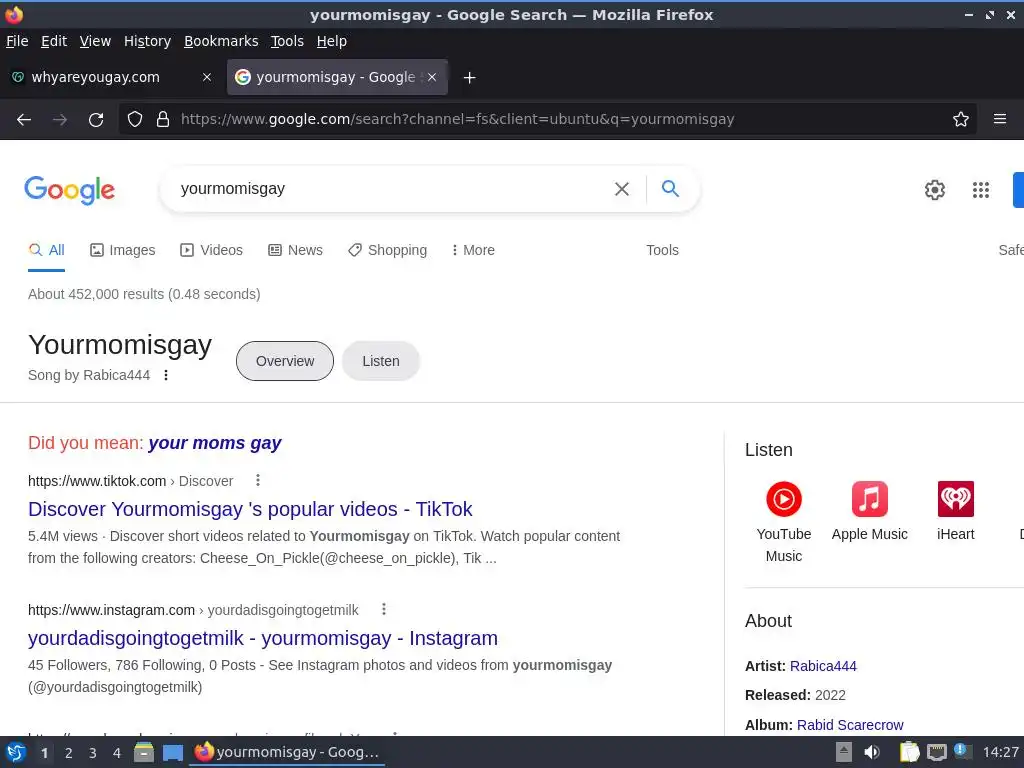The height and width of the screenshot is (768, 1024).
Task: Switch to the whyareyougay.com tab
Action: click(x=111, y=77)
